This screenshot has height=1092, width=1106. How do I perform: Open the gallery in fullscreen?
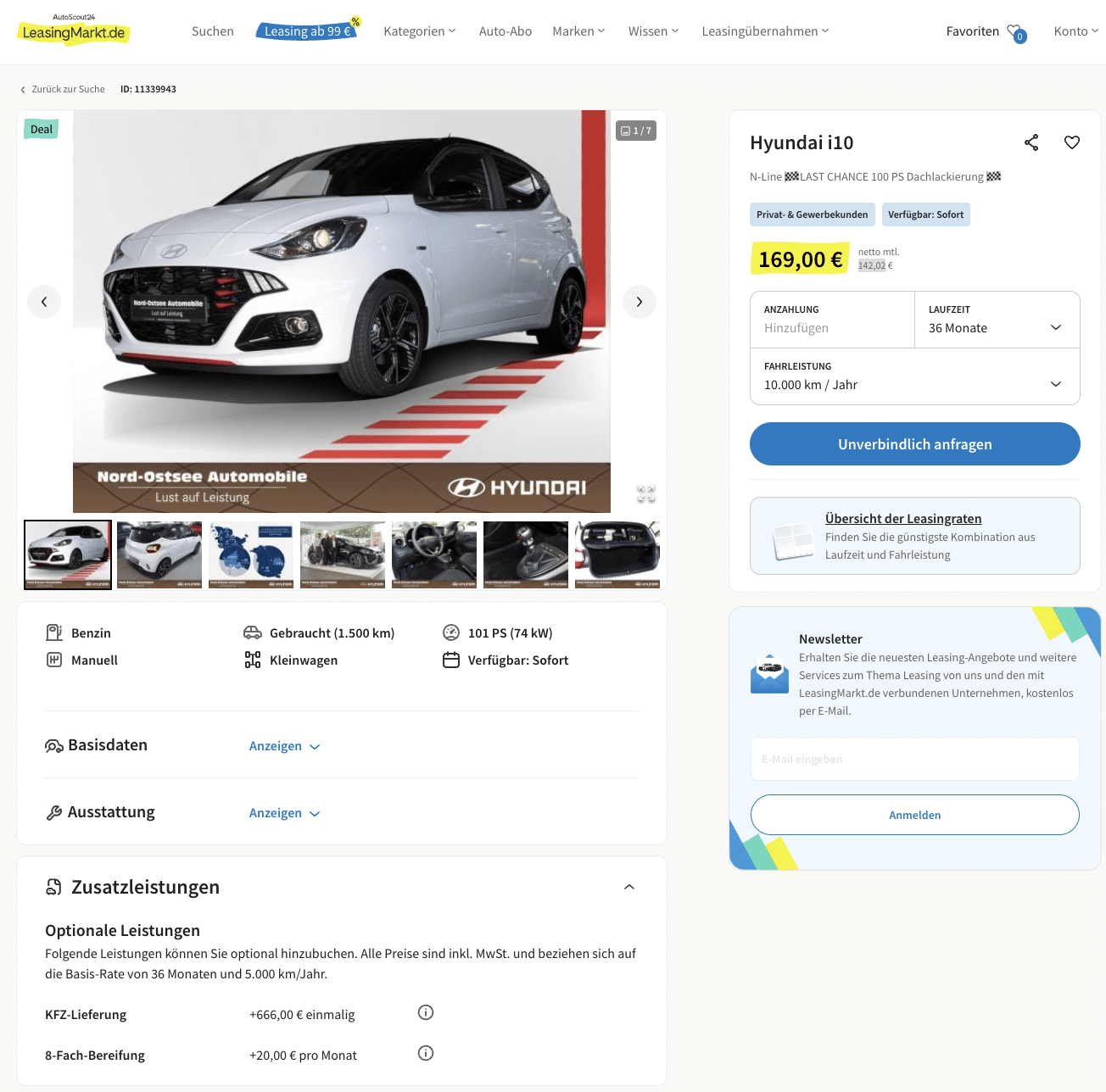pyautogui.click(x=646, y=493)
